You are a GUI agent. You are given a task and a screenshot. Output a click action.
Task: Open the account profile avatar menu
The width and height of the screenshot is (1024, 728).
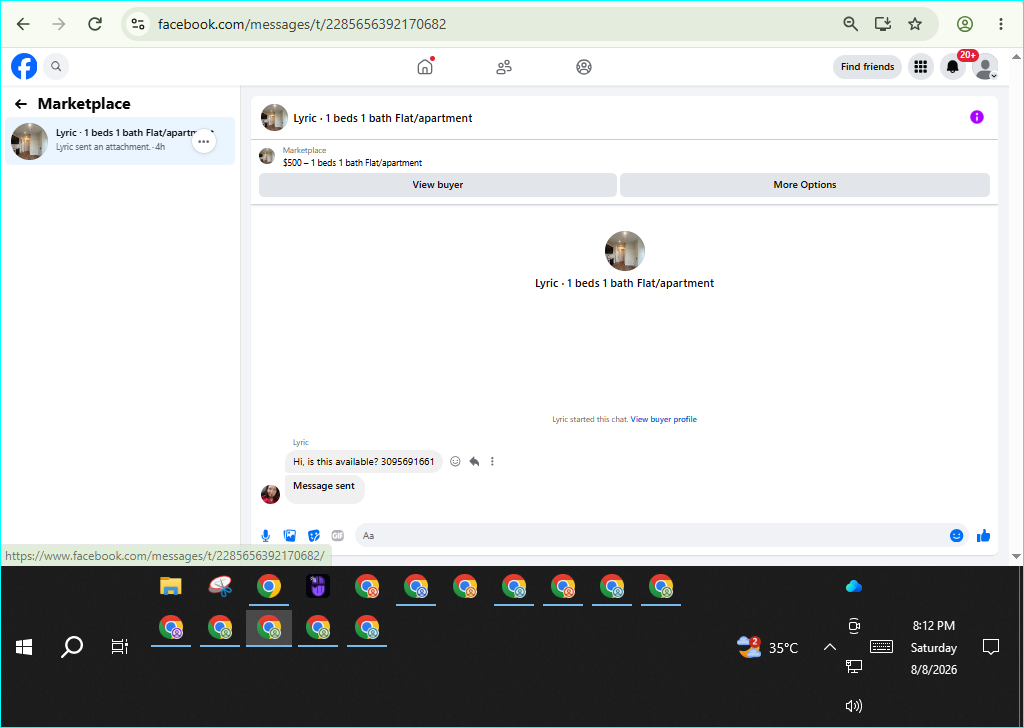pos(985,67)
